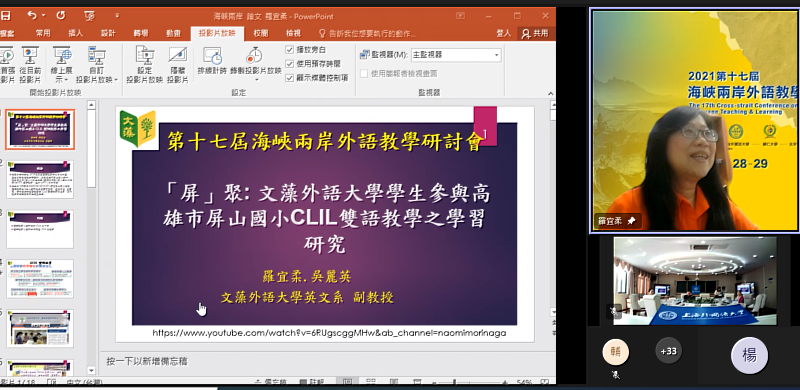
Task: Toggle 播放旁白 checkbox
Action: click(x=290, y=50)
